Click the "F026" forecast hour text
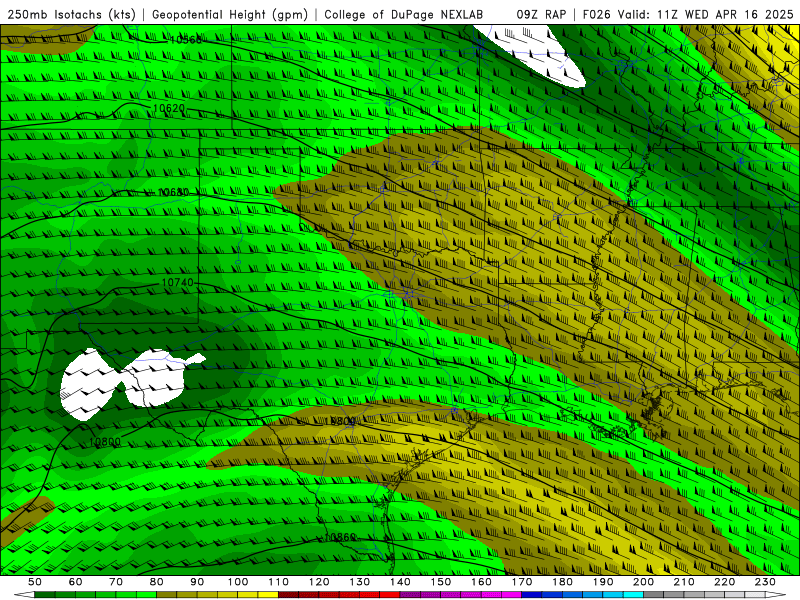The height and width of the screenshot is (600, 800). 596,14
